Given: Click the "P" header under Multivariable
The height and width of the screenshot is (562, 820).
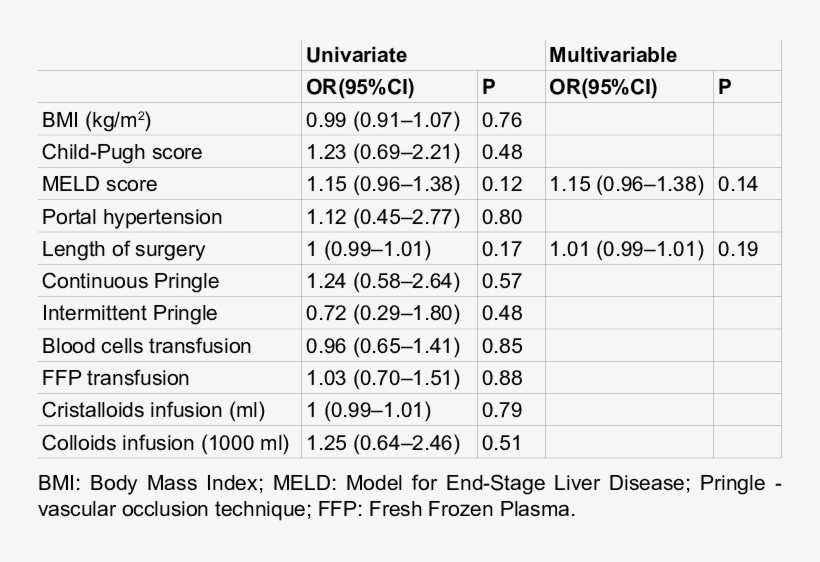Looking at the screenshot, I should tap(724, 88).
